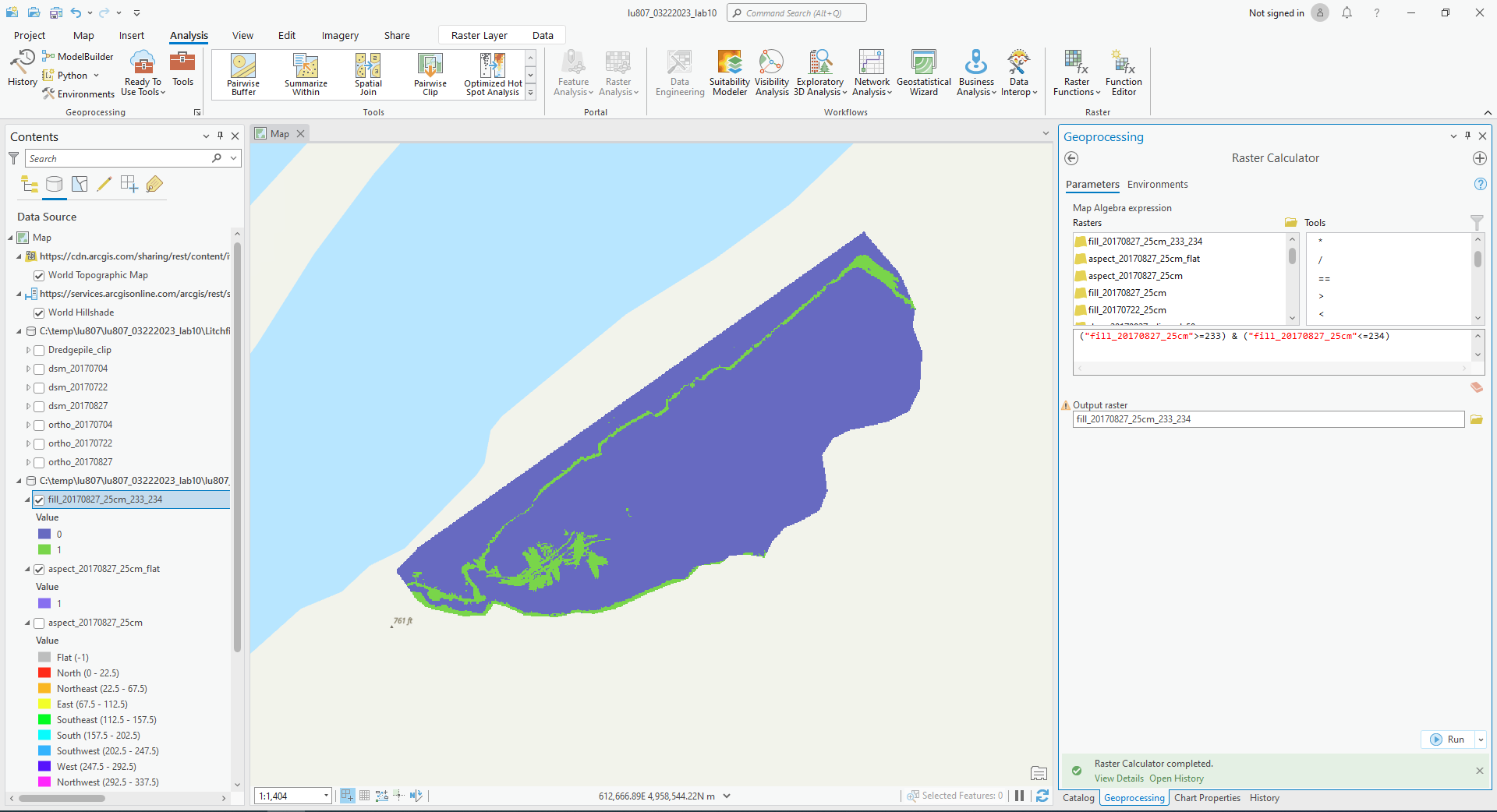
Task: Uncheck World Topographic Map layer
Action: (39, 275)
